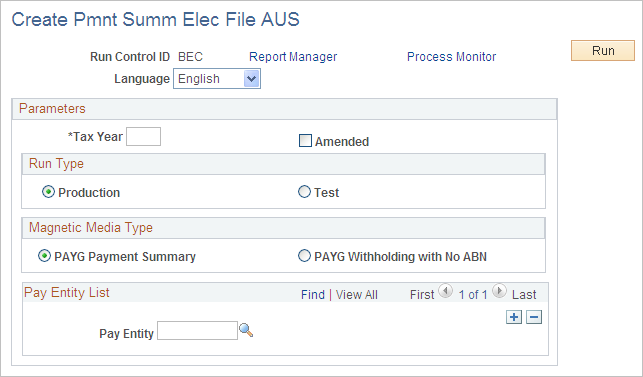Click the Magnetic Media Type header
The height and width of the screenshot is (377, 643).
283,228
